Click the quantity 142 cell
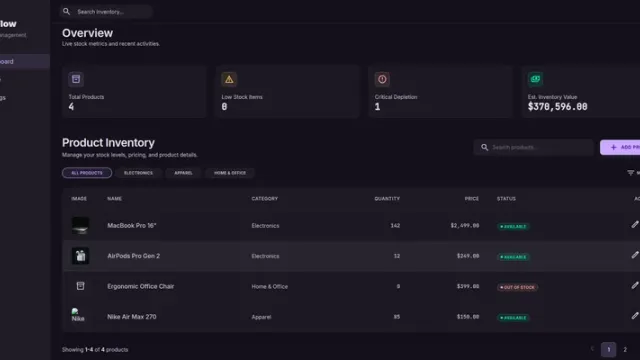640x360 pixels. click(395, 225)
